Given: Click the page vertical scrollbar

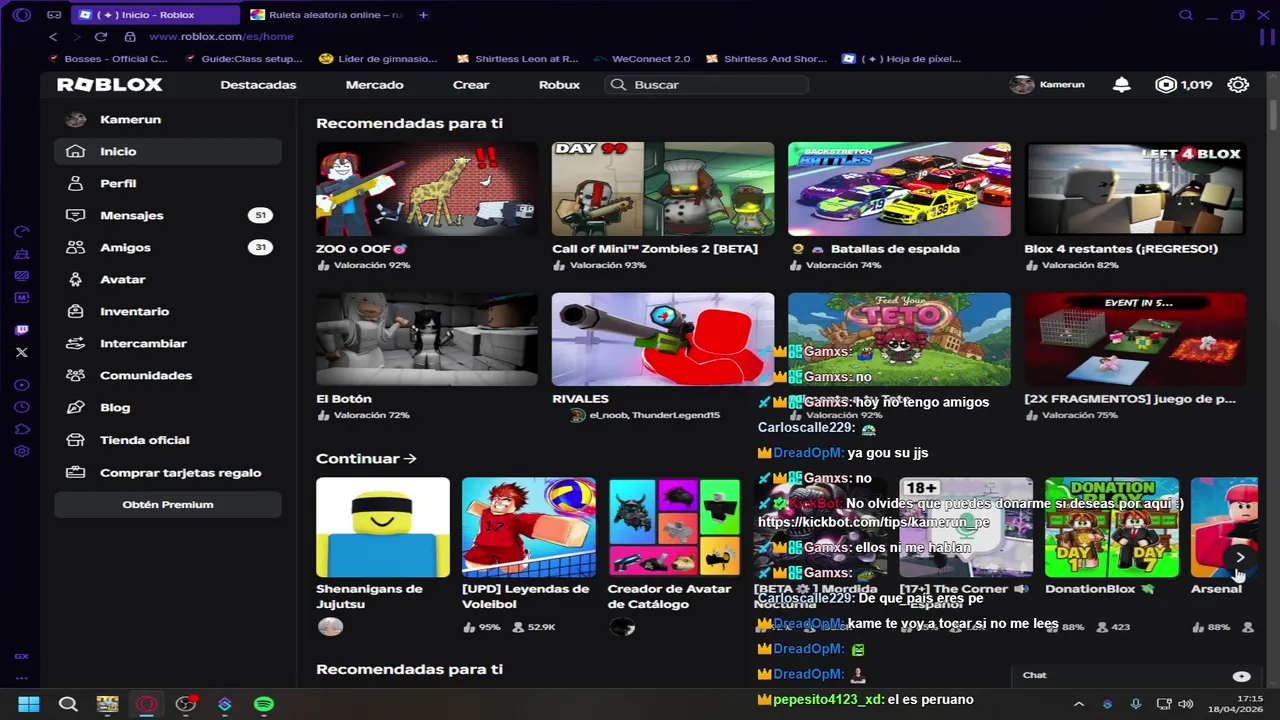Looking at the screenshot, I should click(1273, 115).
